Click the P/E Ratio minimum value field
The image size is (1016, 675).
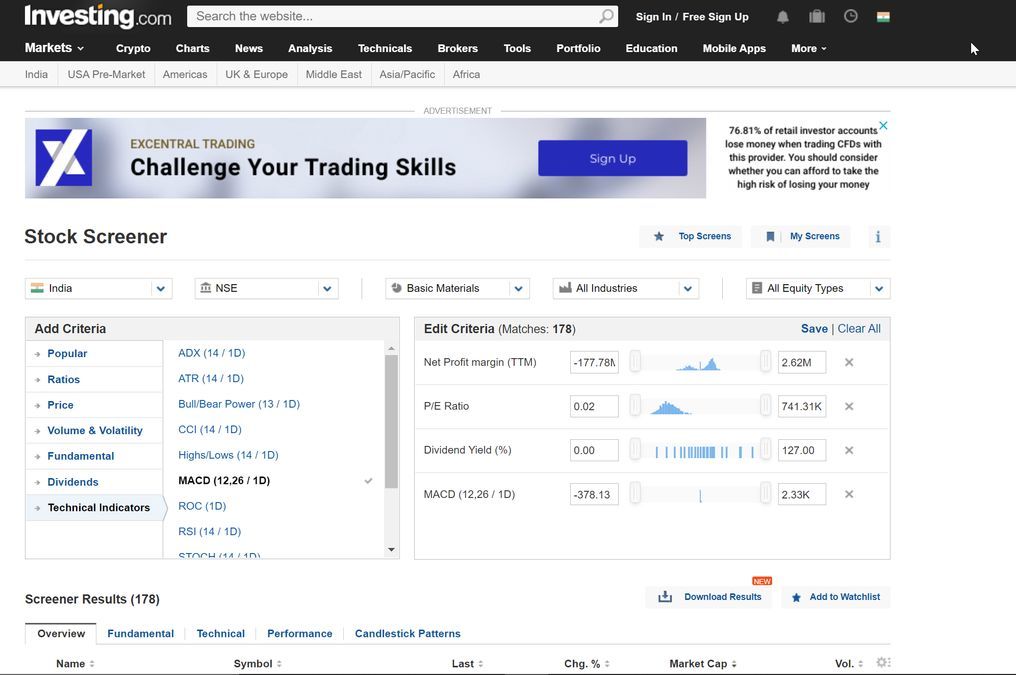pos(594,407)
